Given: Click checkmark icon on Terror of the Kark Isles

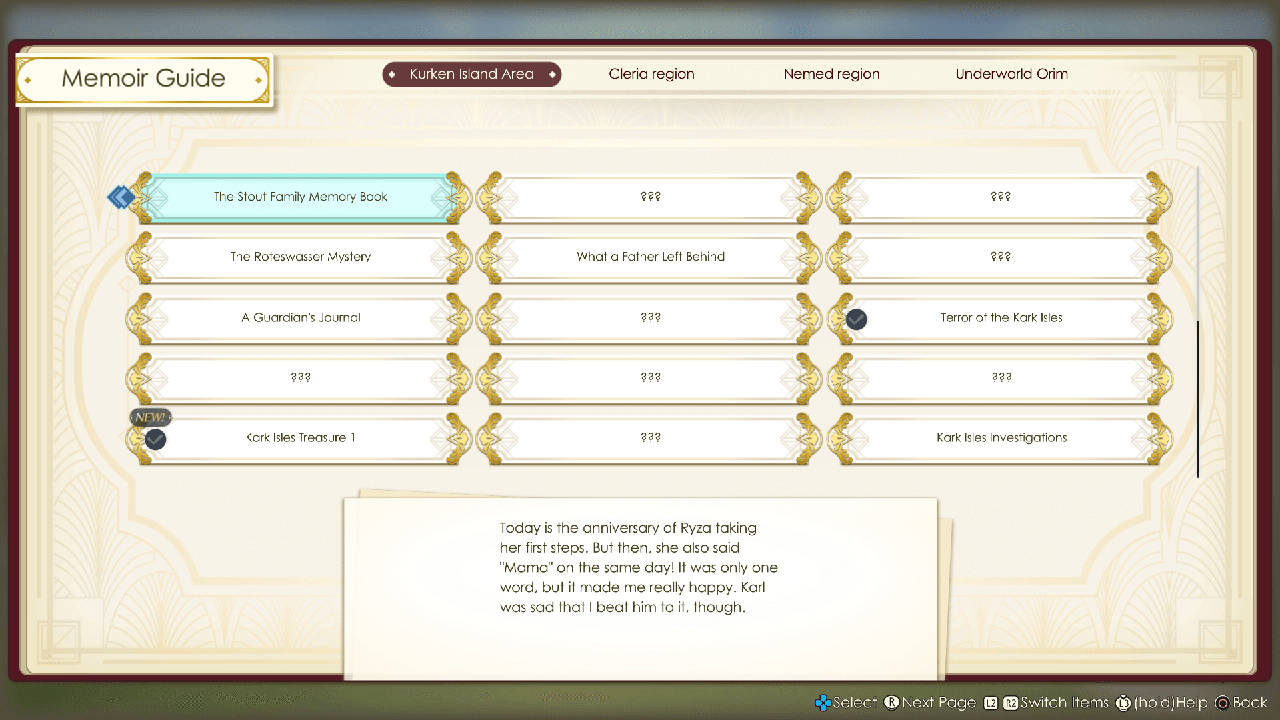Looking at the screenshot, I should click(x=856, y=319).
